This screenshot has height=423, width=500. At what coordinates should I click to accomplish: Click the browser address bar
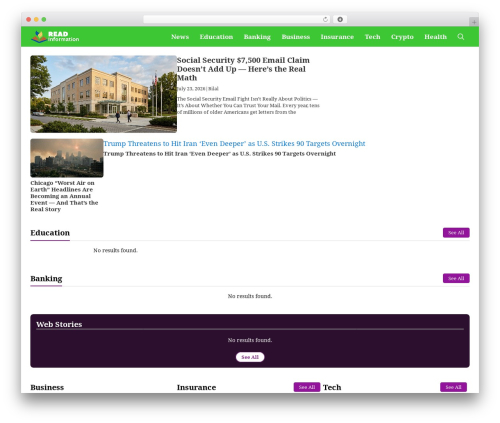[x=236, y=19]
